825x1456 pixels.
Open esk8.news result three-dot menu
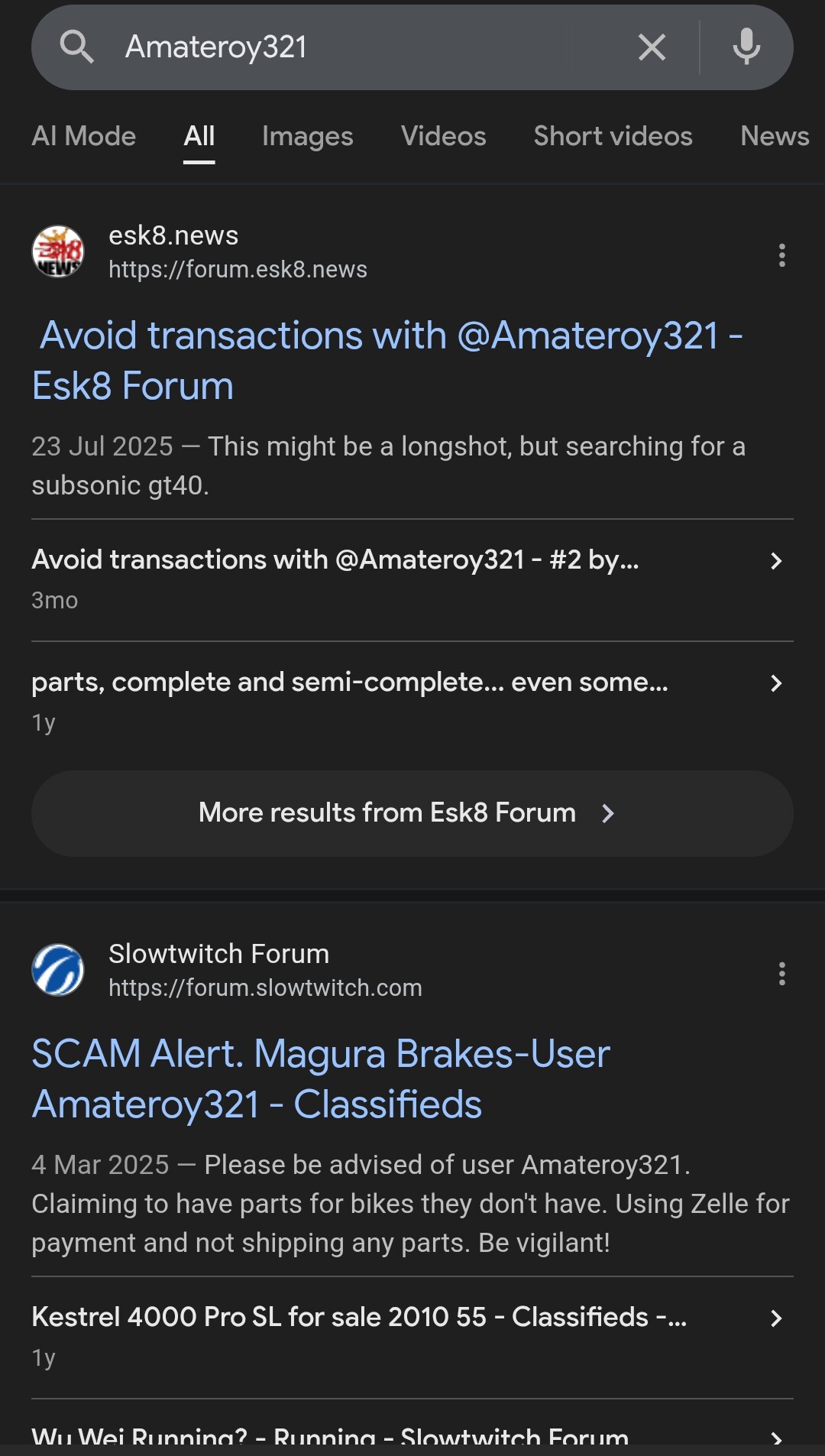tap(781, 255)
